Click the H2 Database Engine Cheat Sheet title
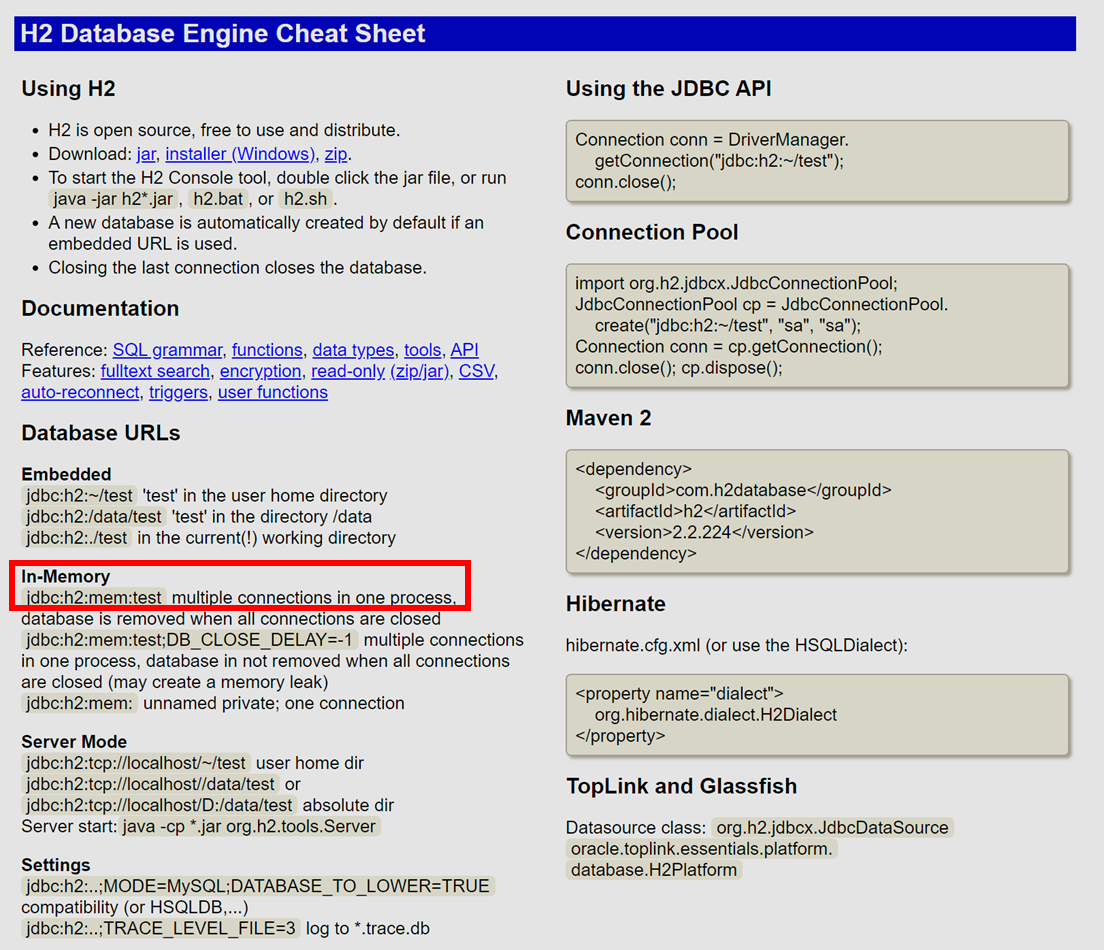 coord(222,33)
